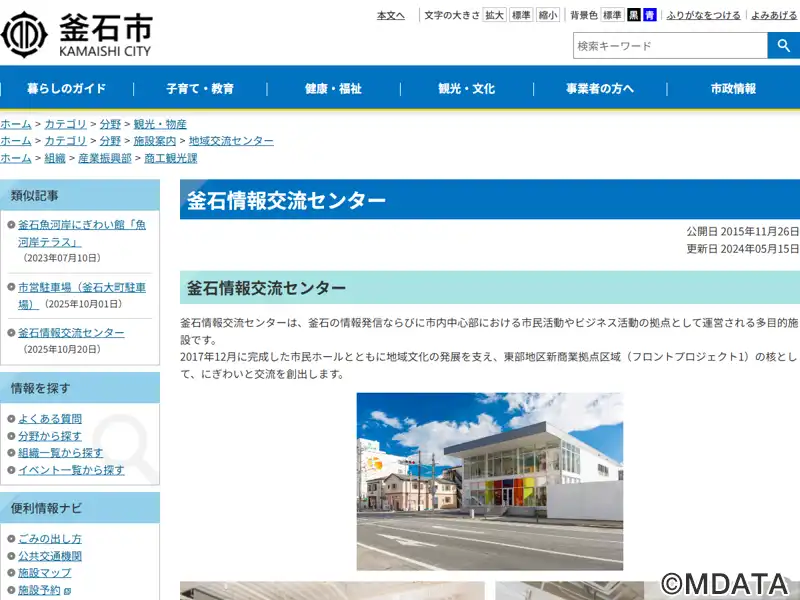Click the よくある質問 sidebar link
The image size is (800, 600).
(x=50, y=419)
